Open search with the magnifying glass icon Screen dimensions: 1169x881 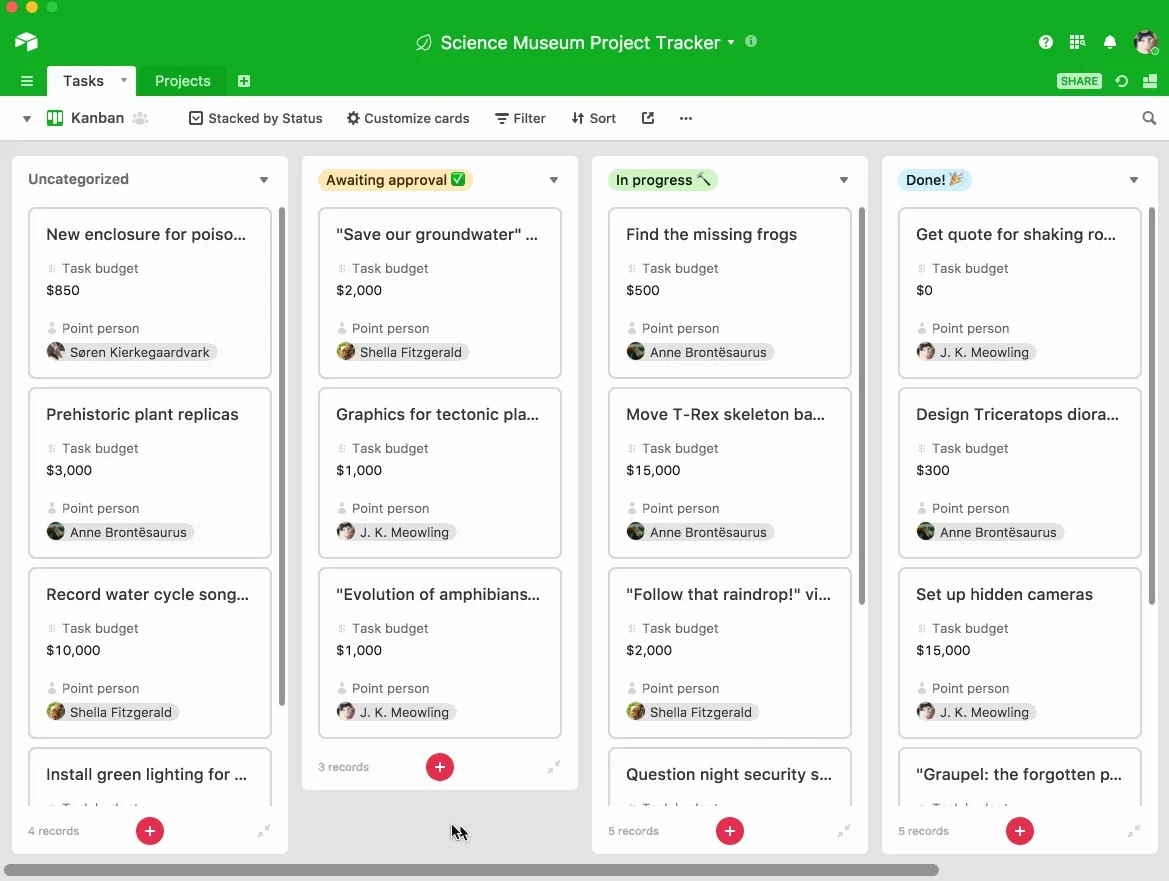pos(1147,118)
